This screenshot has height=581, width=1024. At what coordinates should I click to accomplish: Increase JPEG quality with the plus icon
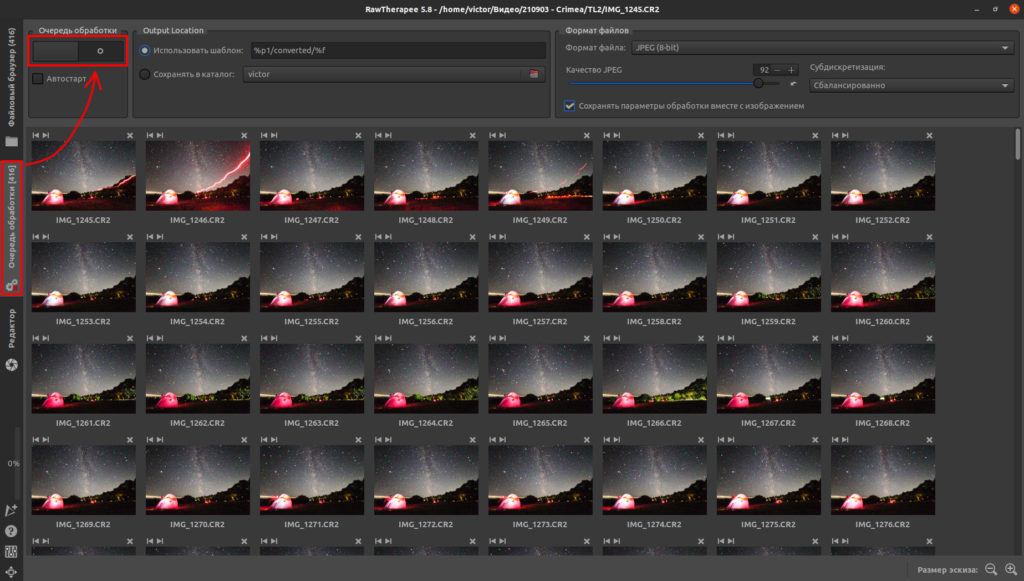pos(791,70)
